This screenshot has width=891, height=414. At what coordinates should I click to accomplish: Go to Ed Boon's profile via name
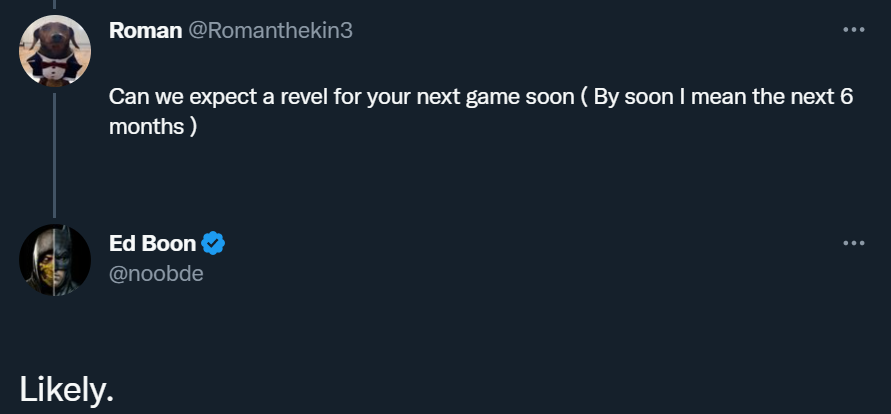coord(152,243)
